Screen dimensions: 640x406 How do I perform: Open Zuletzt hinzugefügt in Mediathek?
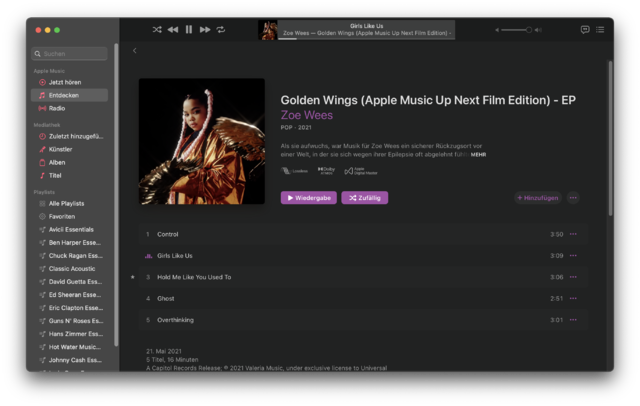[x=69, y=136]
